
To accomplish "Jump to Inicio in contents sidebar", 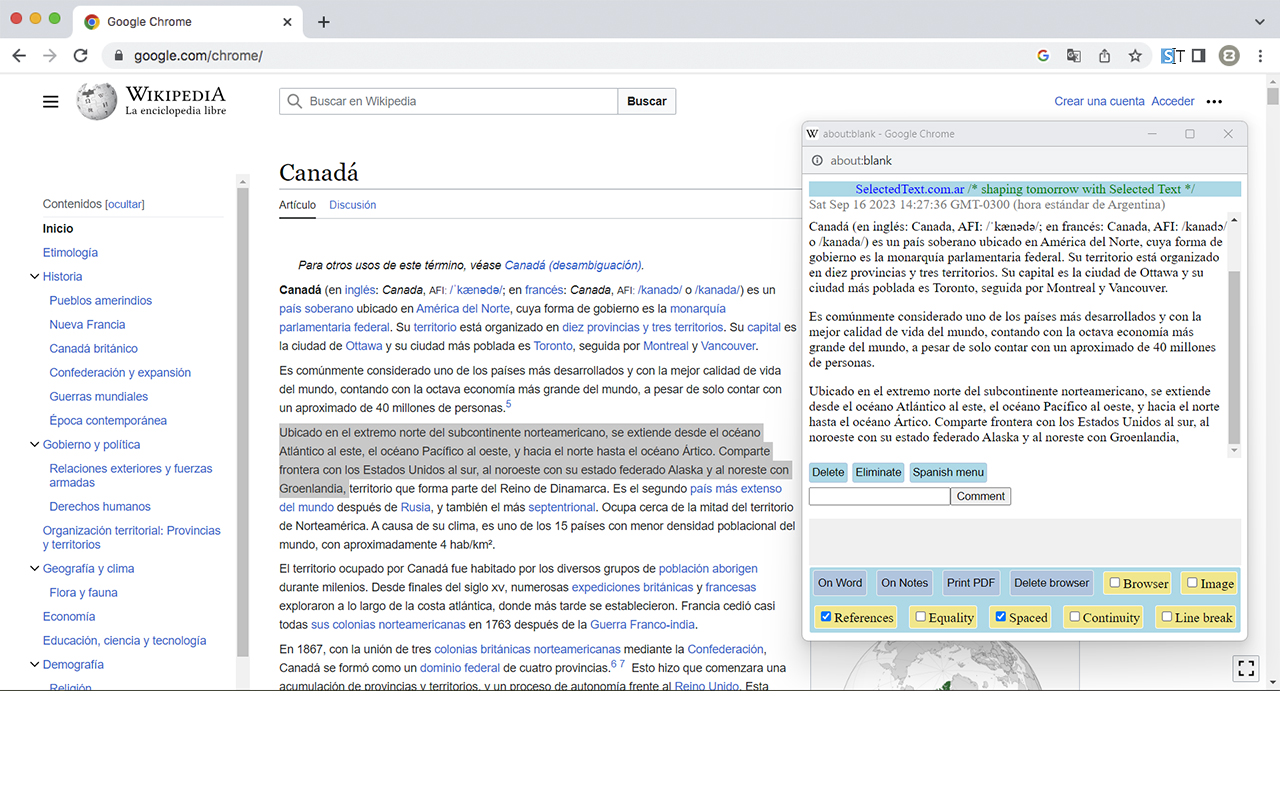I will [x=58, y=229].
